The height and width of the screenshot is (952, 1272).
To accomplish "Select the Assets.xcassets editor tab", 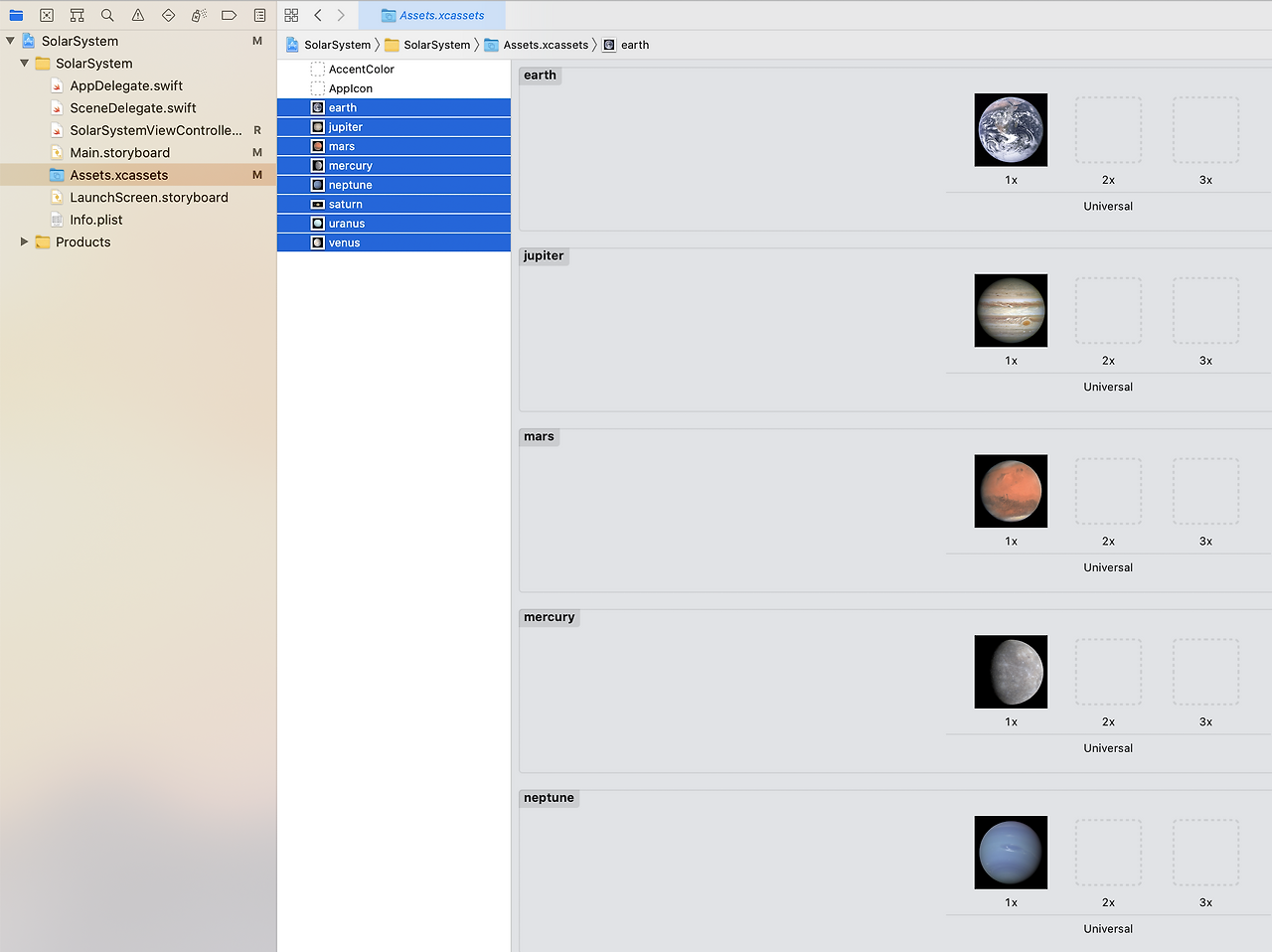I will click(x=432, y=15).
